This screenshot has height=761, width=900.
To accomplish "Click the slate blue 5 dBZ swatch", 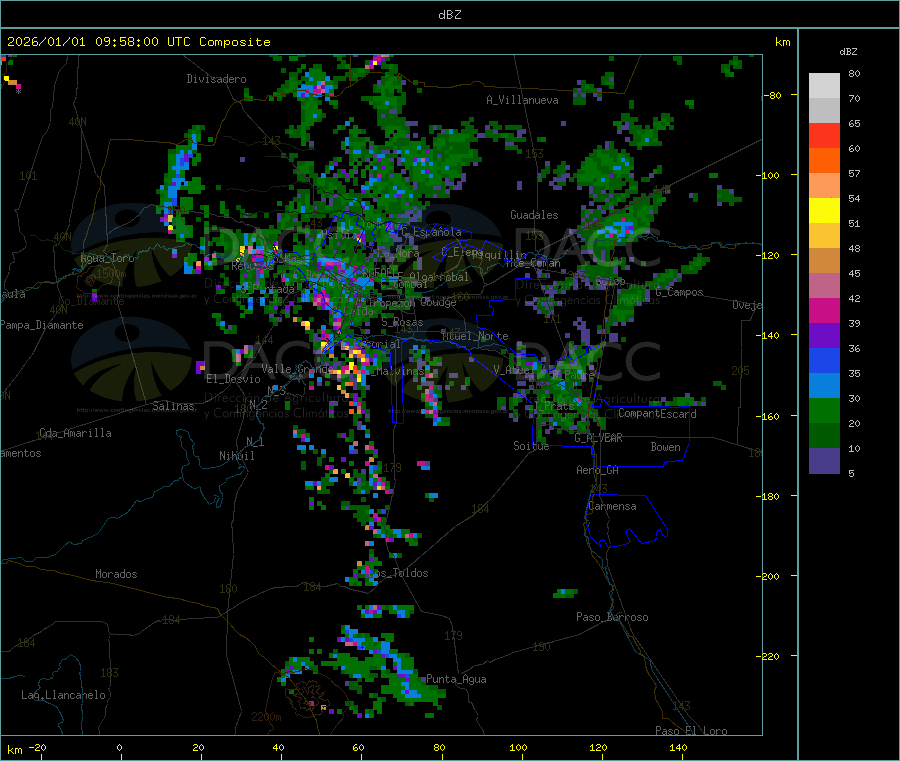I will [824, 461].
